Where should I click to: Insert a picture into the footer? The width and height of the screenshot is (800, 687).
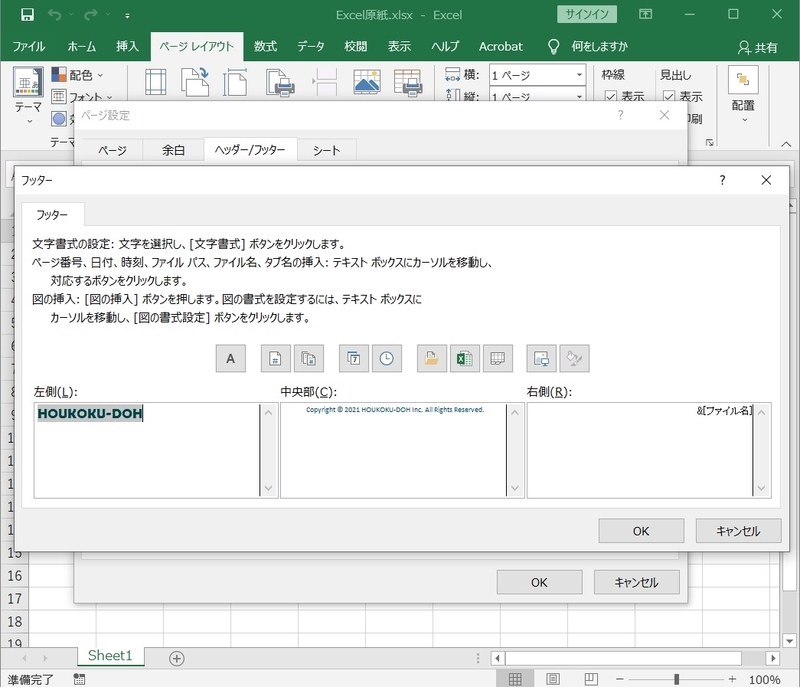(540, 357)
